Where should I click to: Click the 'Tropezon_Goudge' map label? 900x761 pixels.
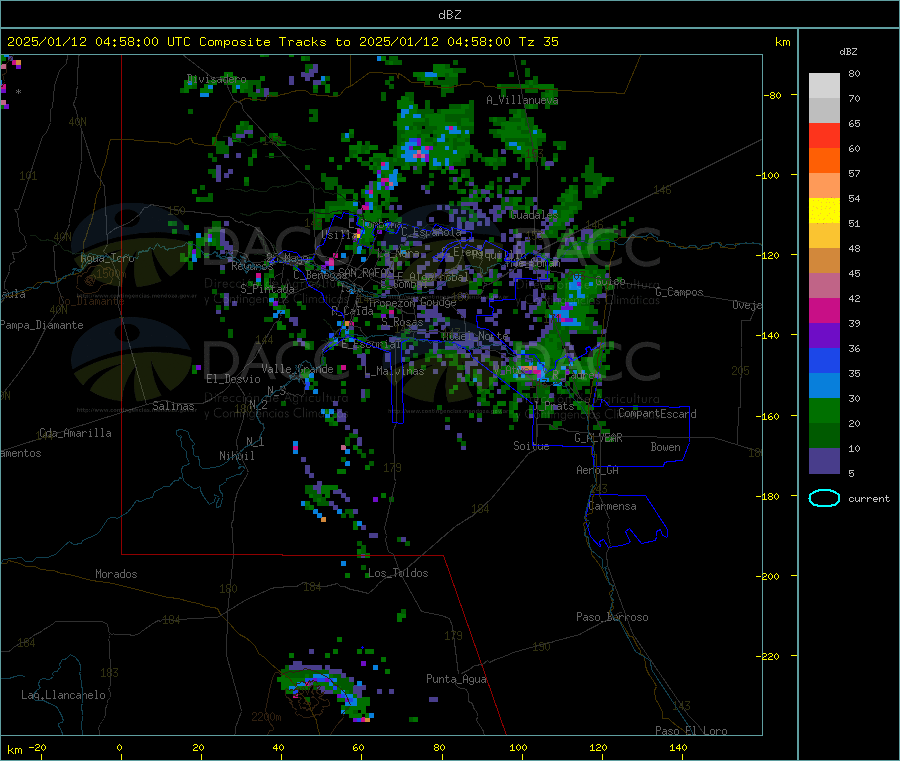(412, 302)
